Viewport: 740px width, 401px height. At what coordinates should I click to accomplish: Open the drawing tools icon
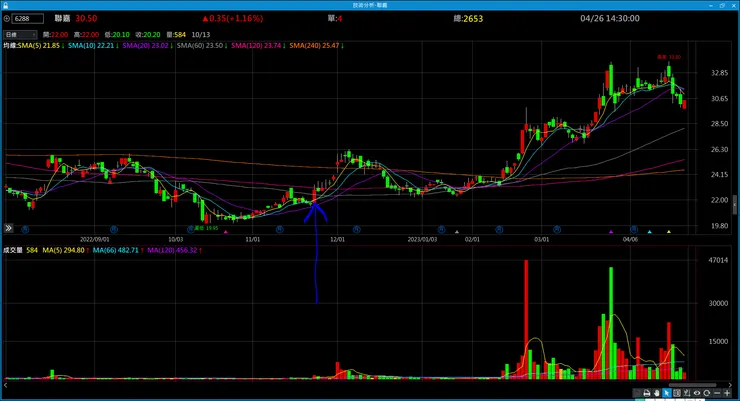pos(687,393)
